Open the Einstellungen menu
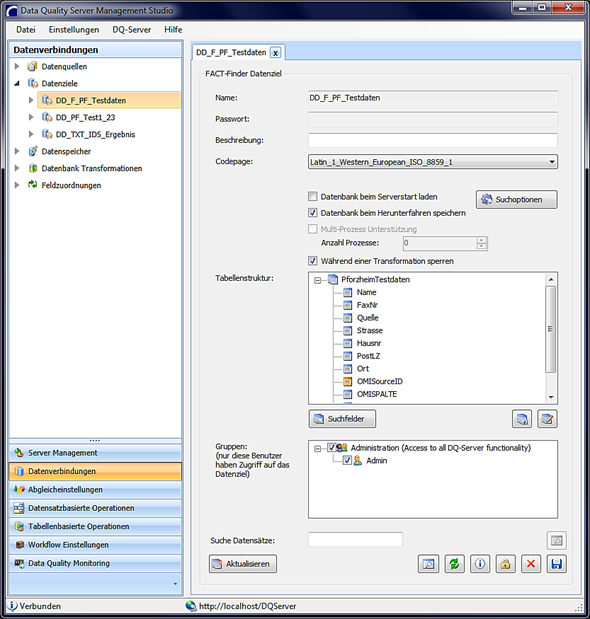This screenshot has width=590, height=619. pyautogui.click(x=74, y=30)
